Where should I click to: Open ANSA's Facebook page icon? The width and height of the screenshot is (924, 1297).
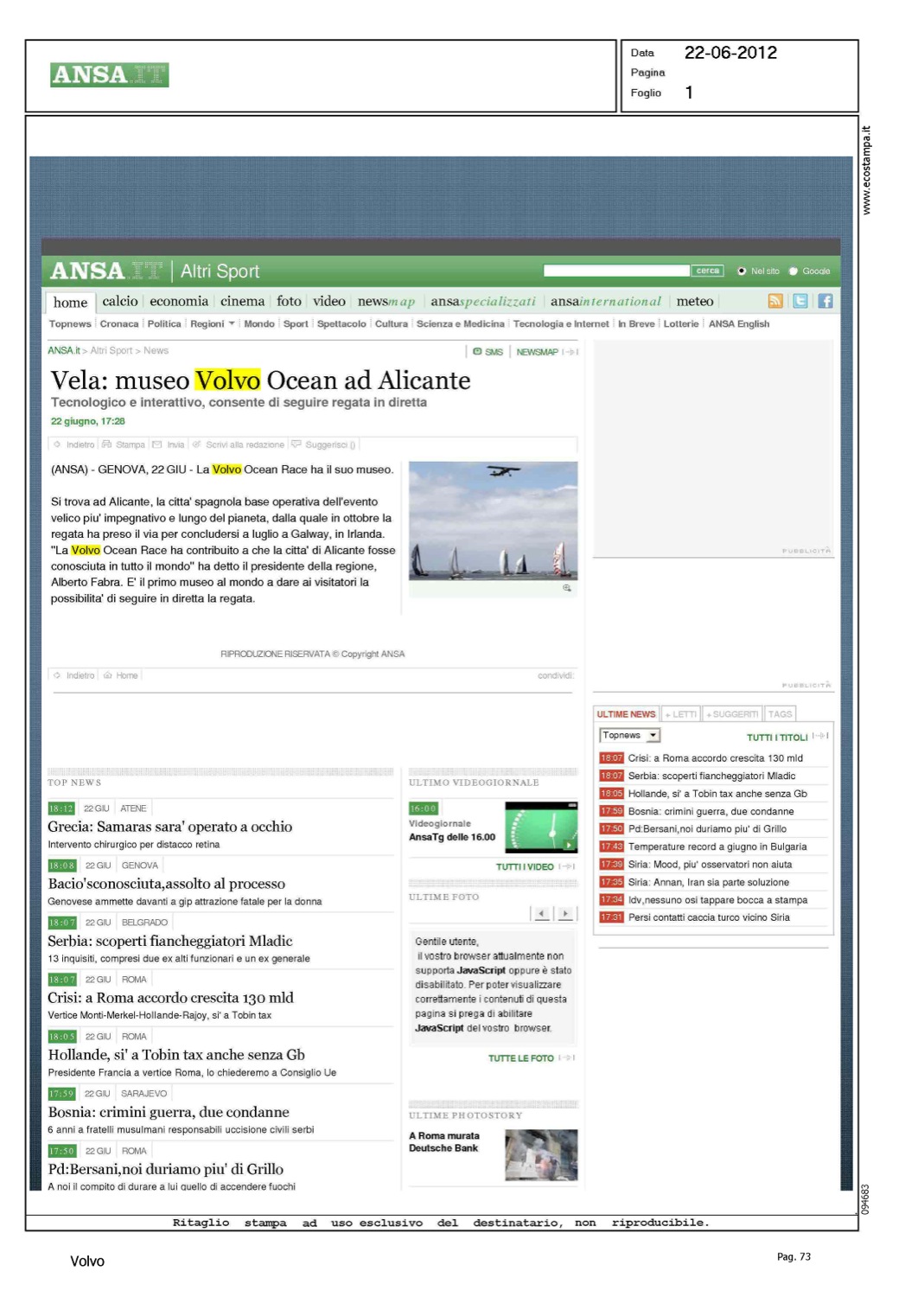point(825,301)
